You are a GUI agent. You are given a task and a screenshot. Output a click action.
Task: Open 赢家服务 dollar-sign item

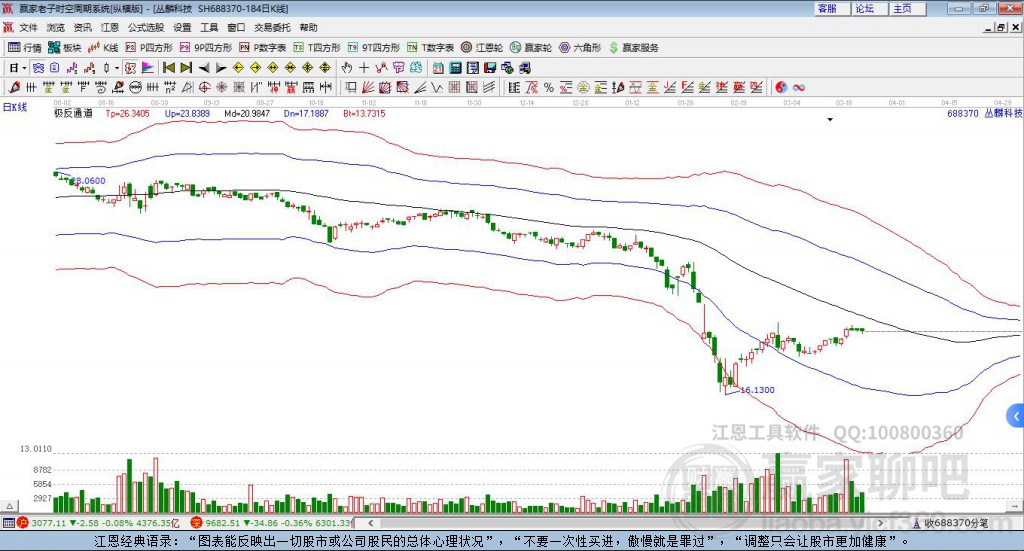pos(633,48)
